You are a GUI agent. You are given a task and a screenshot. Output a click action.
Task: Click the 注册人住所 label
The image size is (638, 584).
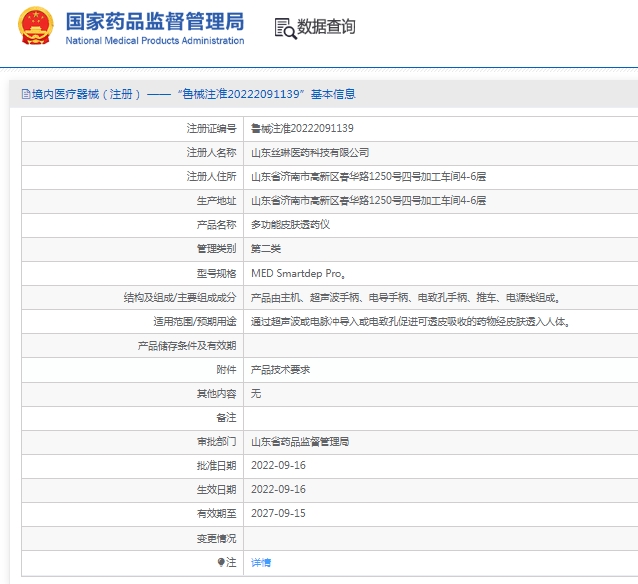(212, 177)
